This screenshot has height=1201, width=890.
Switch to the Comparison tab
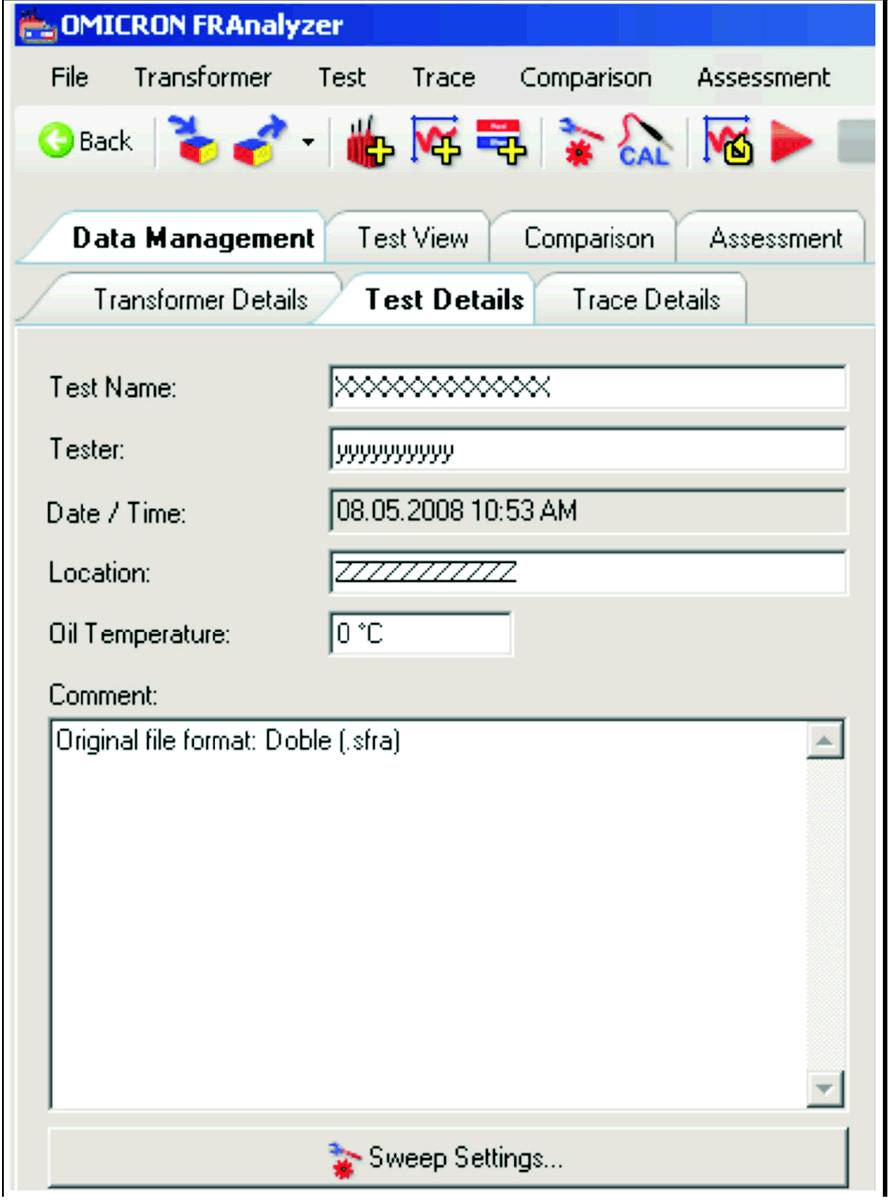tap(588, 238)
